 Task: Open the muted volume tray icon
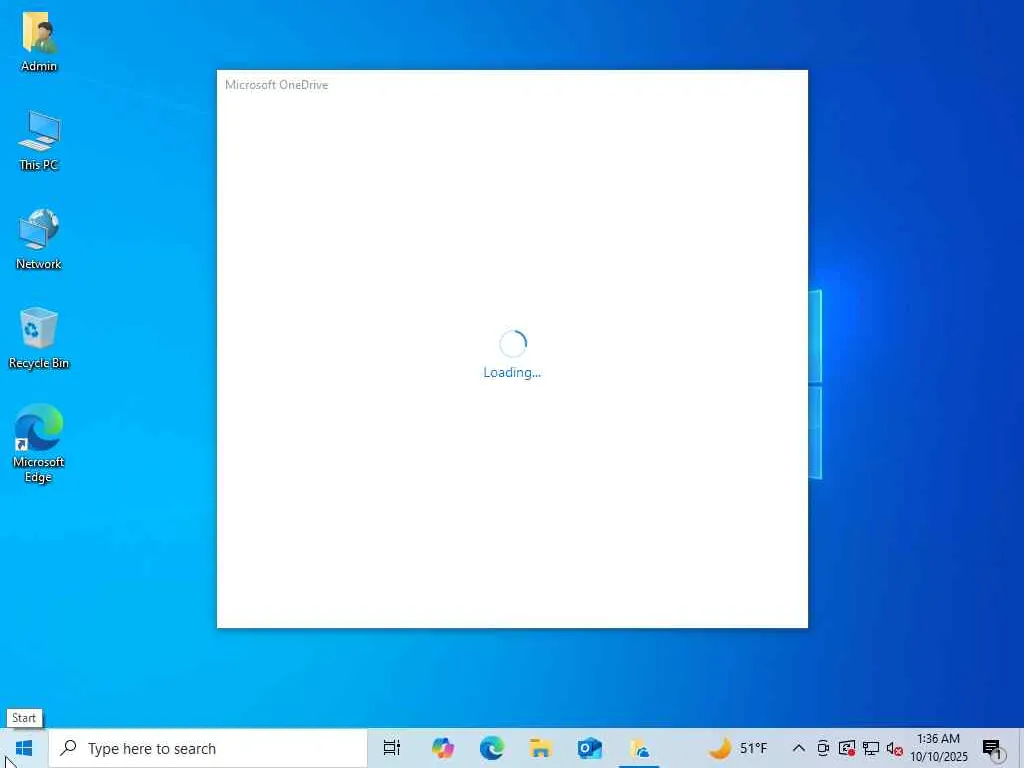895,748
